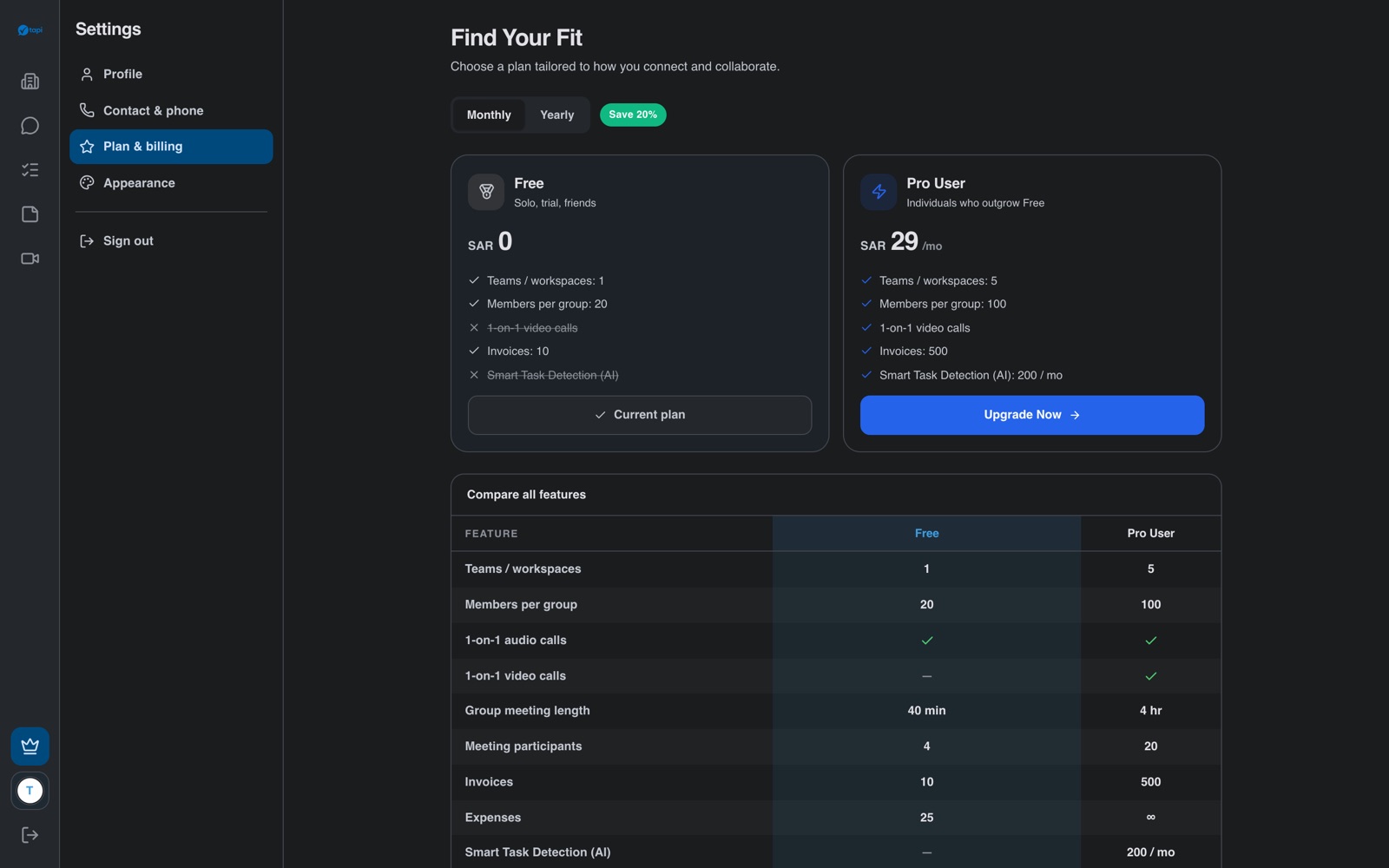Click the infinity Expenses value for Pro
Viewport: 1389px width, 868px height.
tap(1150, 817)
